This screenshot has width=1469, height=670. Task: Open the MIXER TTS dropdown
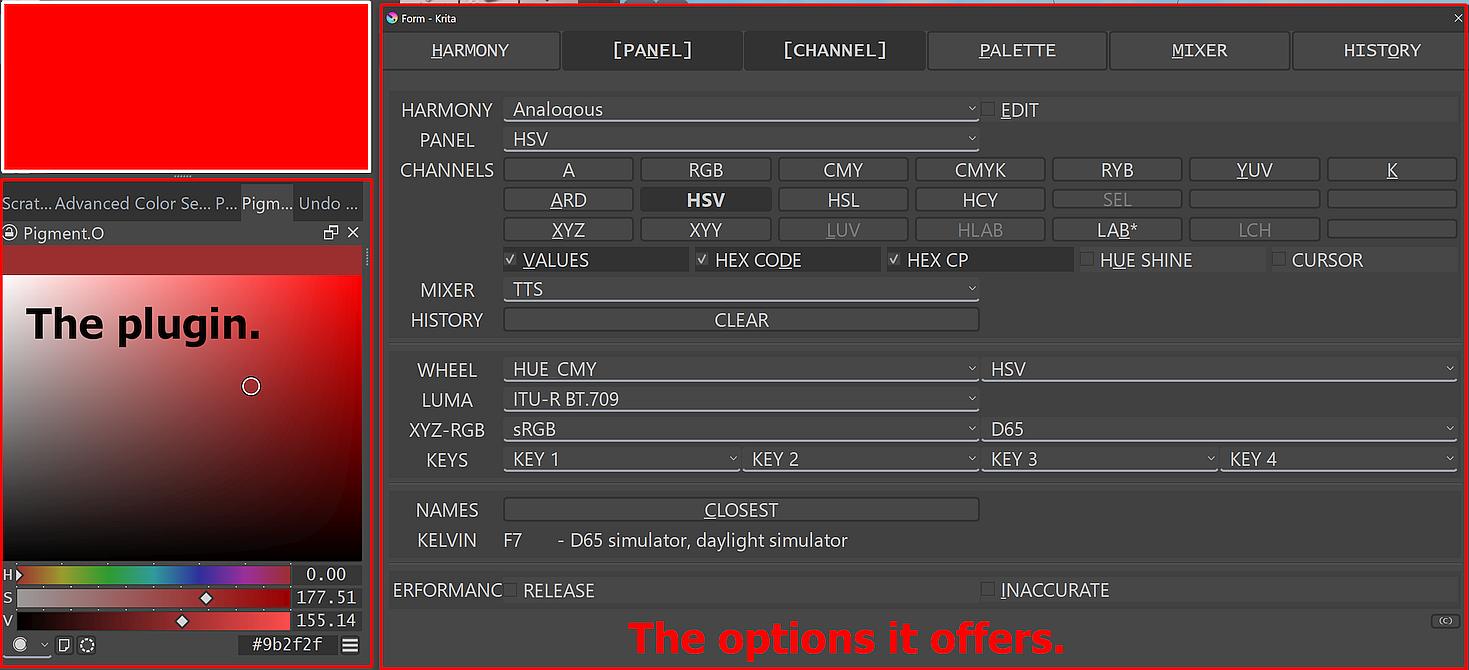coord(741,290)
